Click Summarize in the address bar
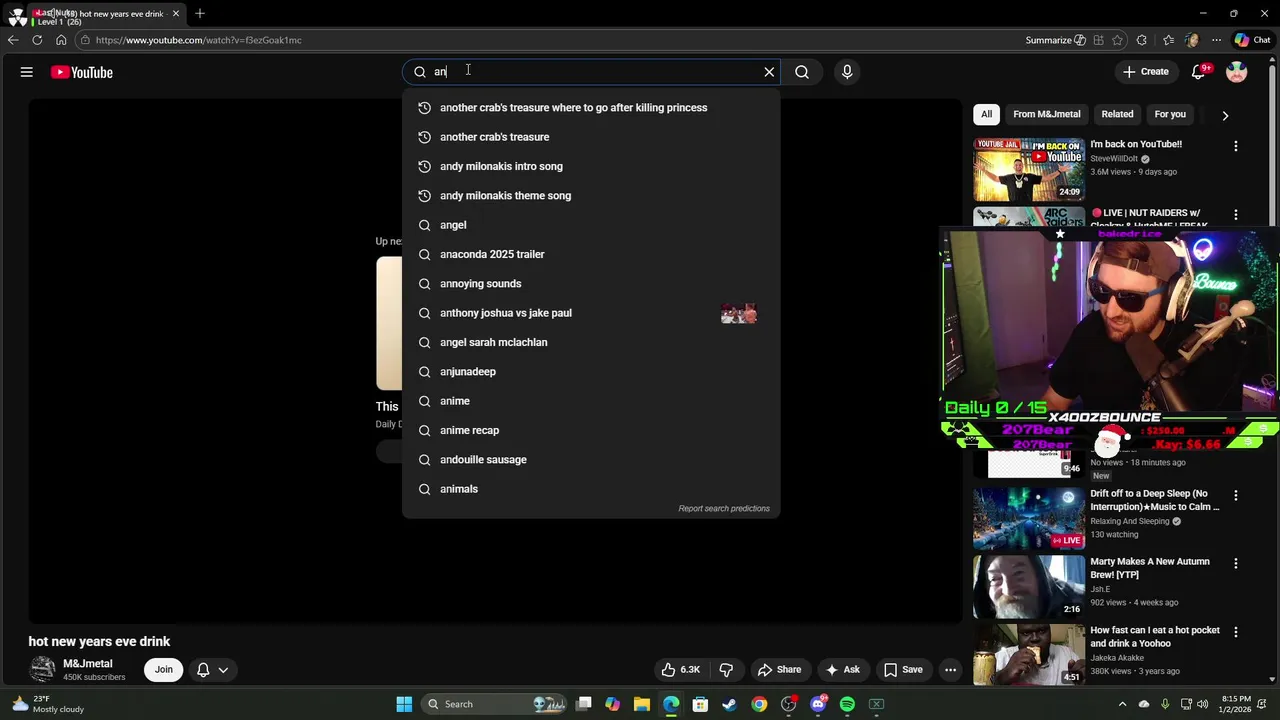Image resolution: width=1280 pixels, height=720 pixels. (1055, 40)
